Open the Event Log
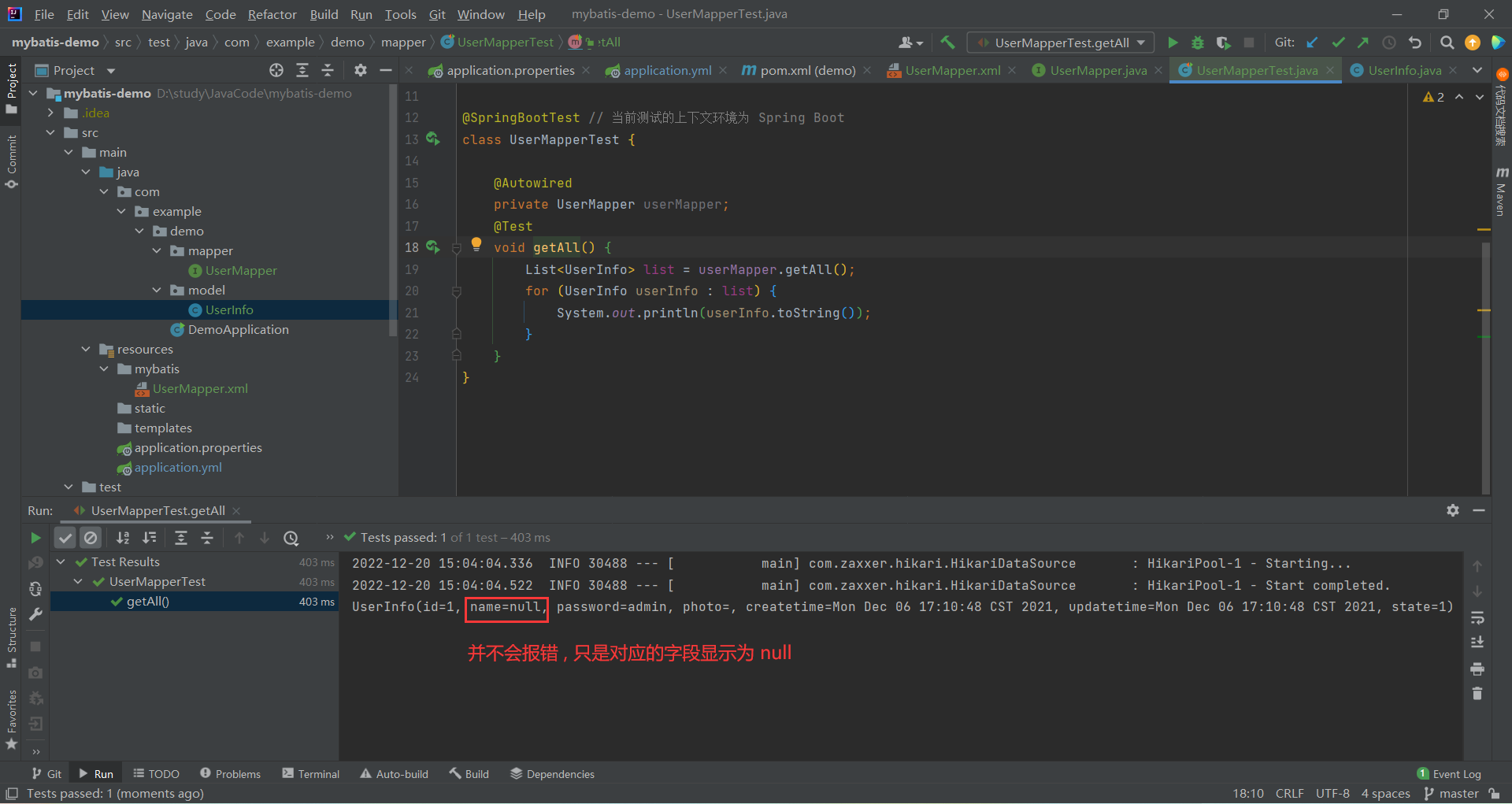Screen dimensions: 1512x804 tap(1449, 774)
